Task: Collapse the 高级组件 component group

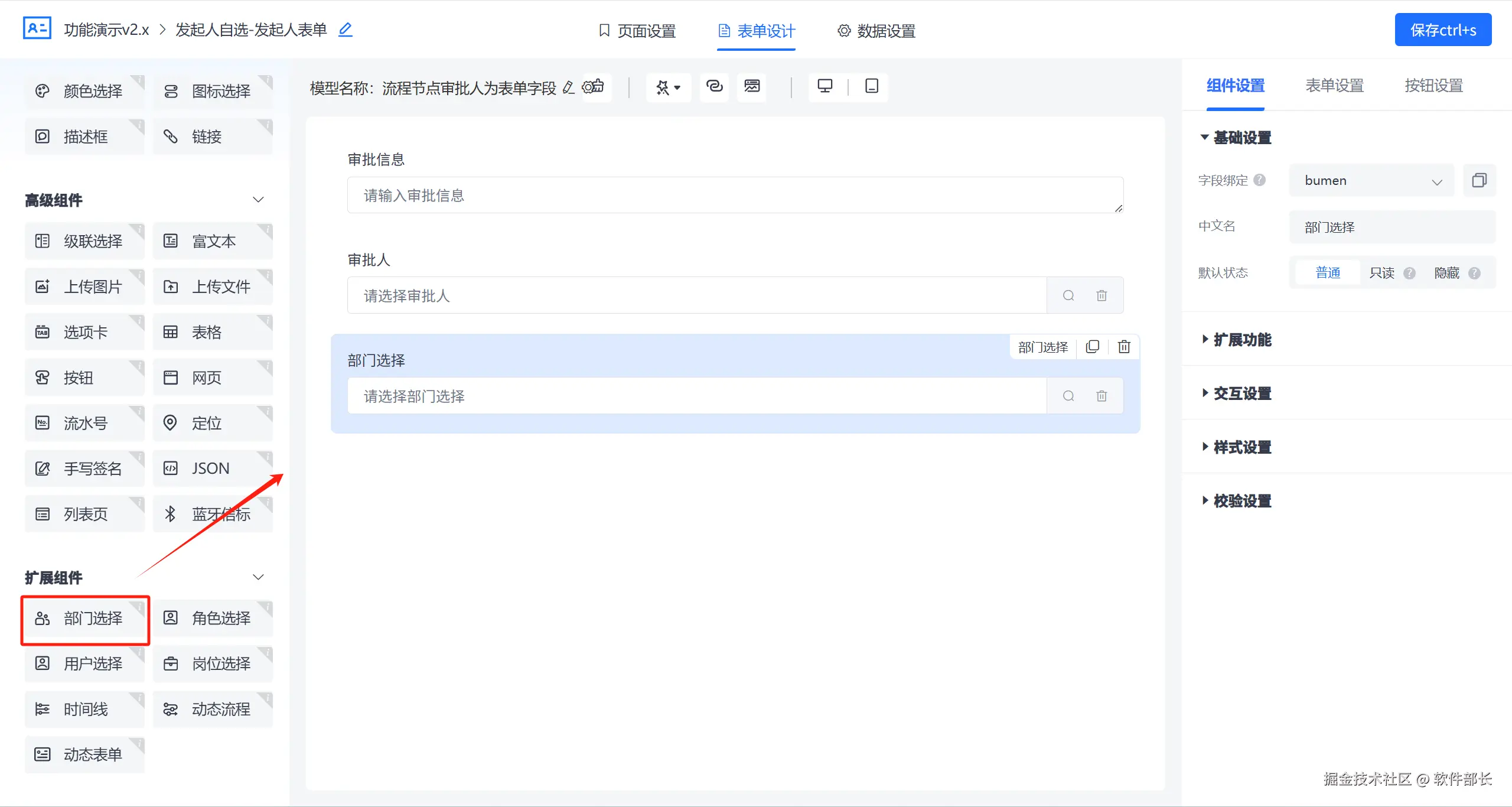Action: pos(258,200)
